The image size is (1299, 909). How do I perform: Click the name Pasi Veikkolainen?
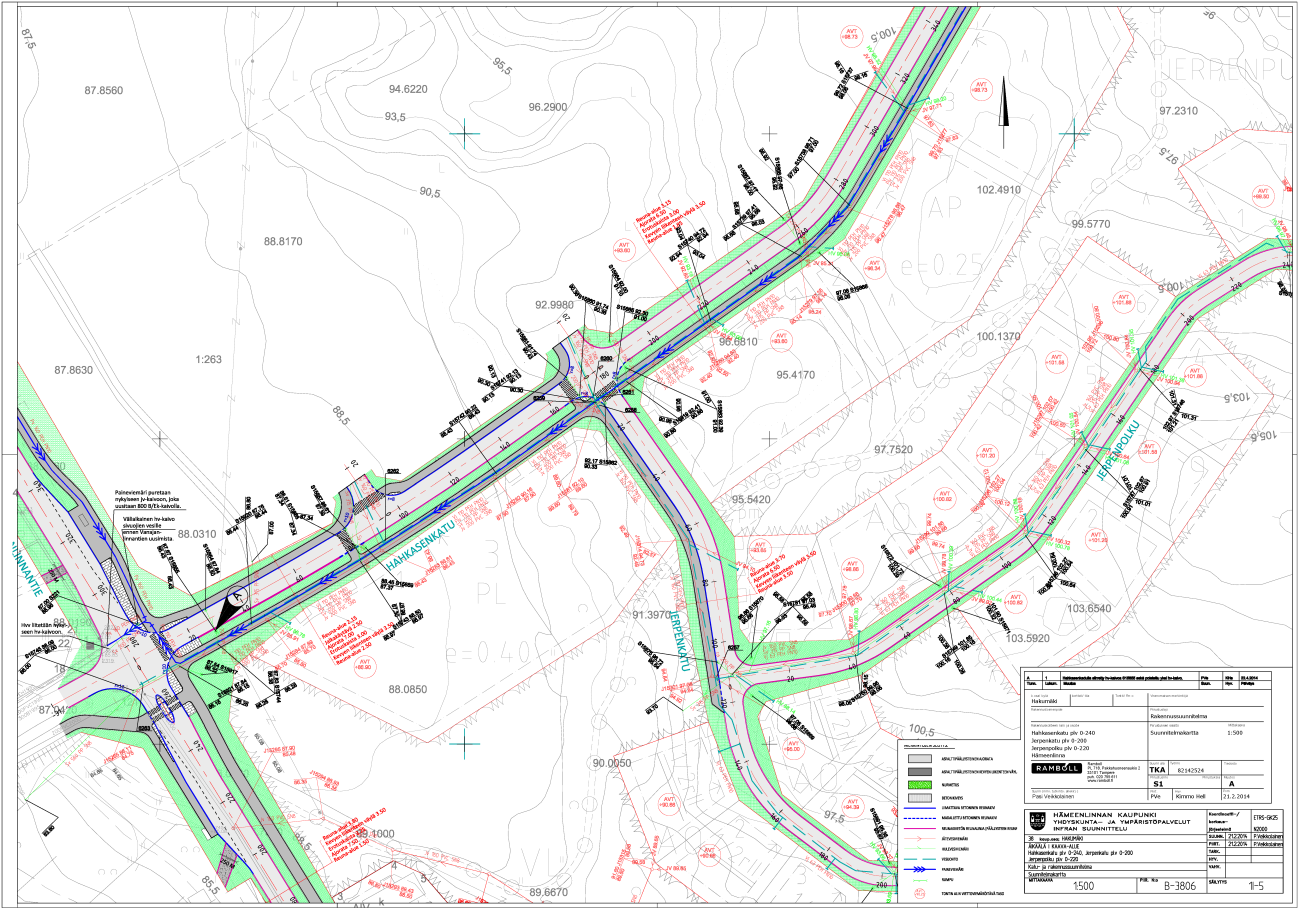[x=1053, y=797]
